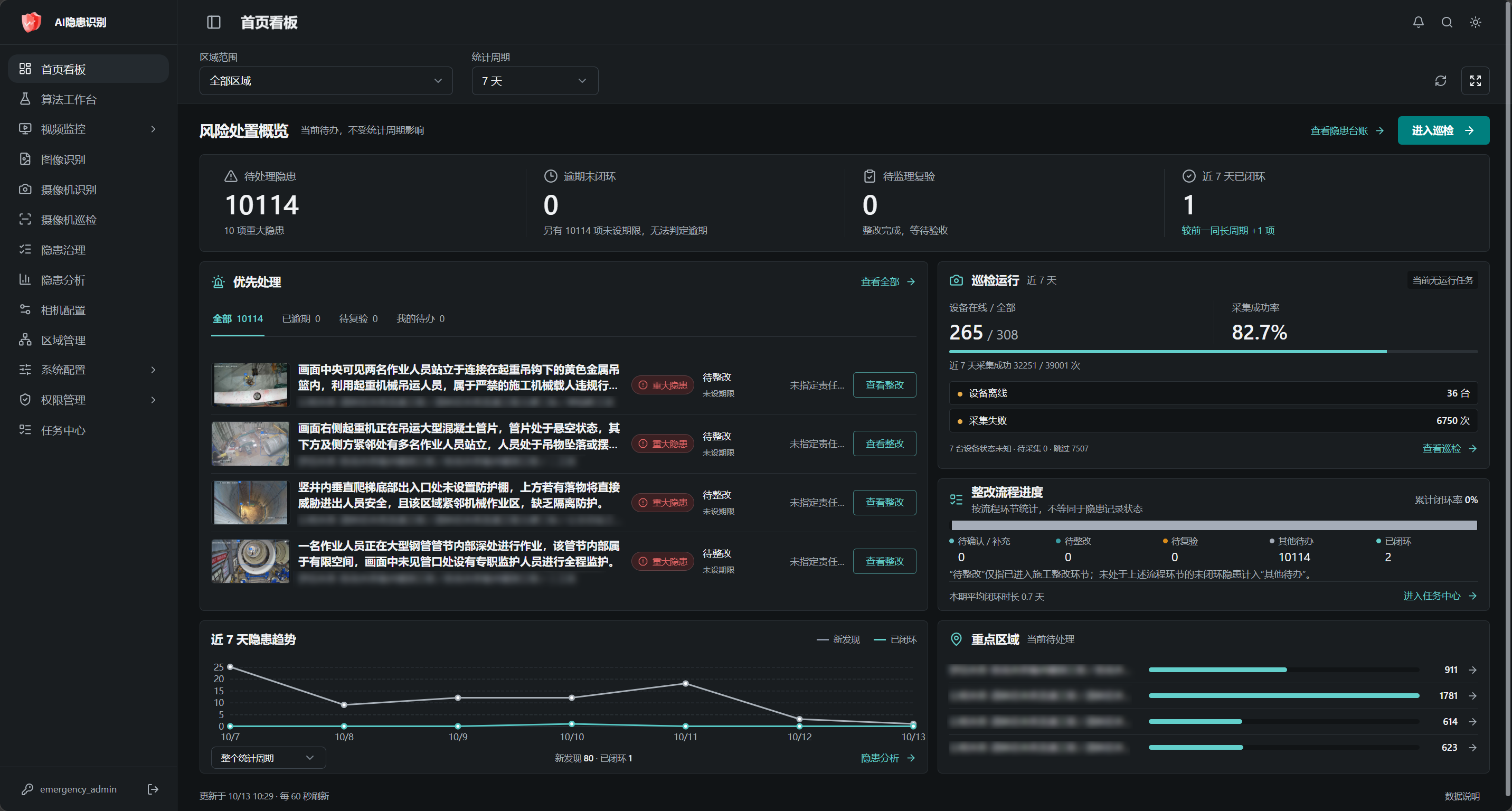Go to 摄像机巡检 in sidebar
The width and height of the screenshot is (1512, 811).
click(x=88, y=220)
